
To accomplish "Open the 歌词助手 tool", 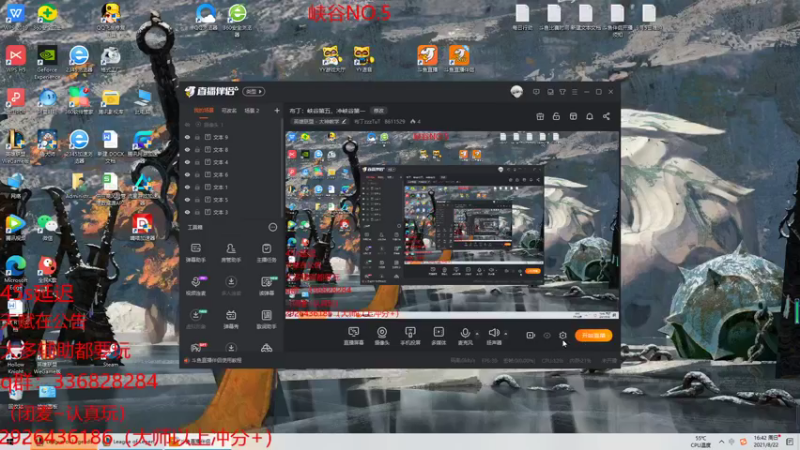I will 266,319.
